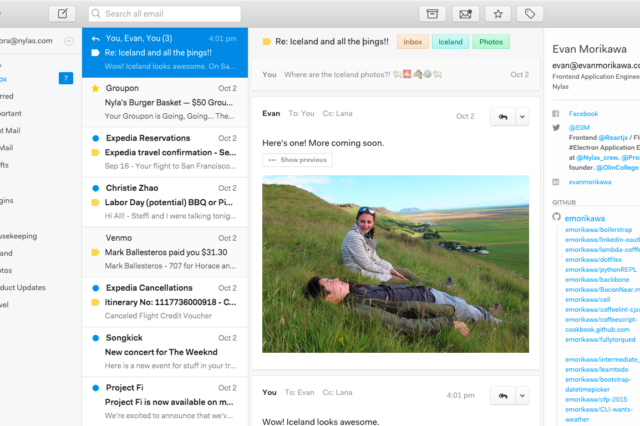Image resolution: width=640 pixels, height=426 pixels.
Task: Click the mark as unread envelope icon
Action: click(x=464, y=14)
